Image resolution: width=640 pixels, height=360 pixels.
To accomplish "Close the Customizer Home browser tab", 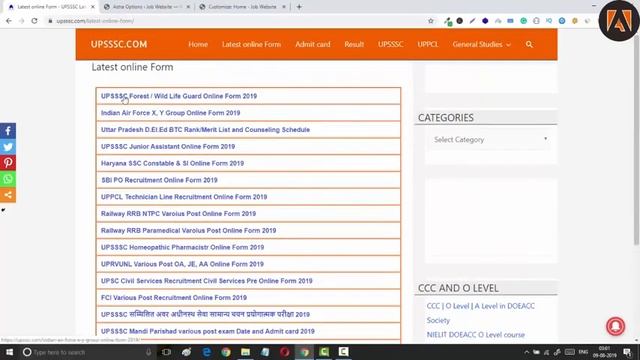I will [x=284, y=7].
